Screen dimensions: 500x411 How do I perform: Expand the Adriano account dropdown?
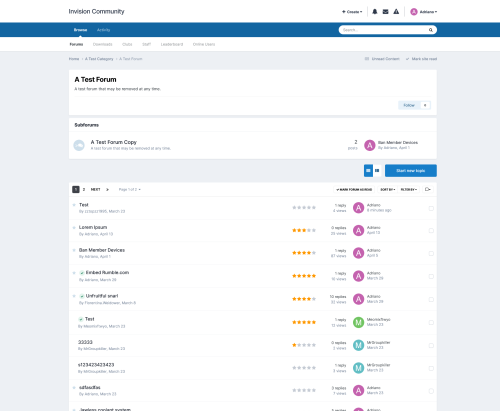click(x=428, y=12)
